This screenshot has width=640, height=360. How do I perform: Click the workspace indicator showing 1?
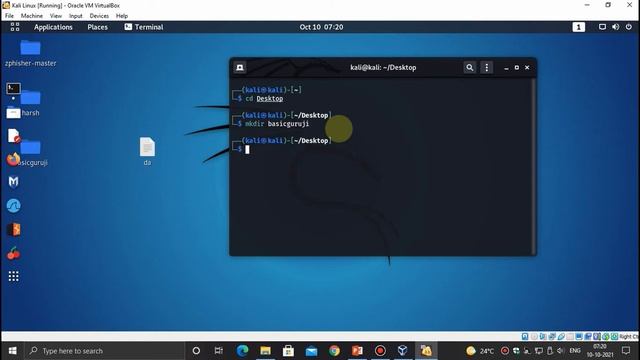pos(578,27)
